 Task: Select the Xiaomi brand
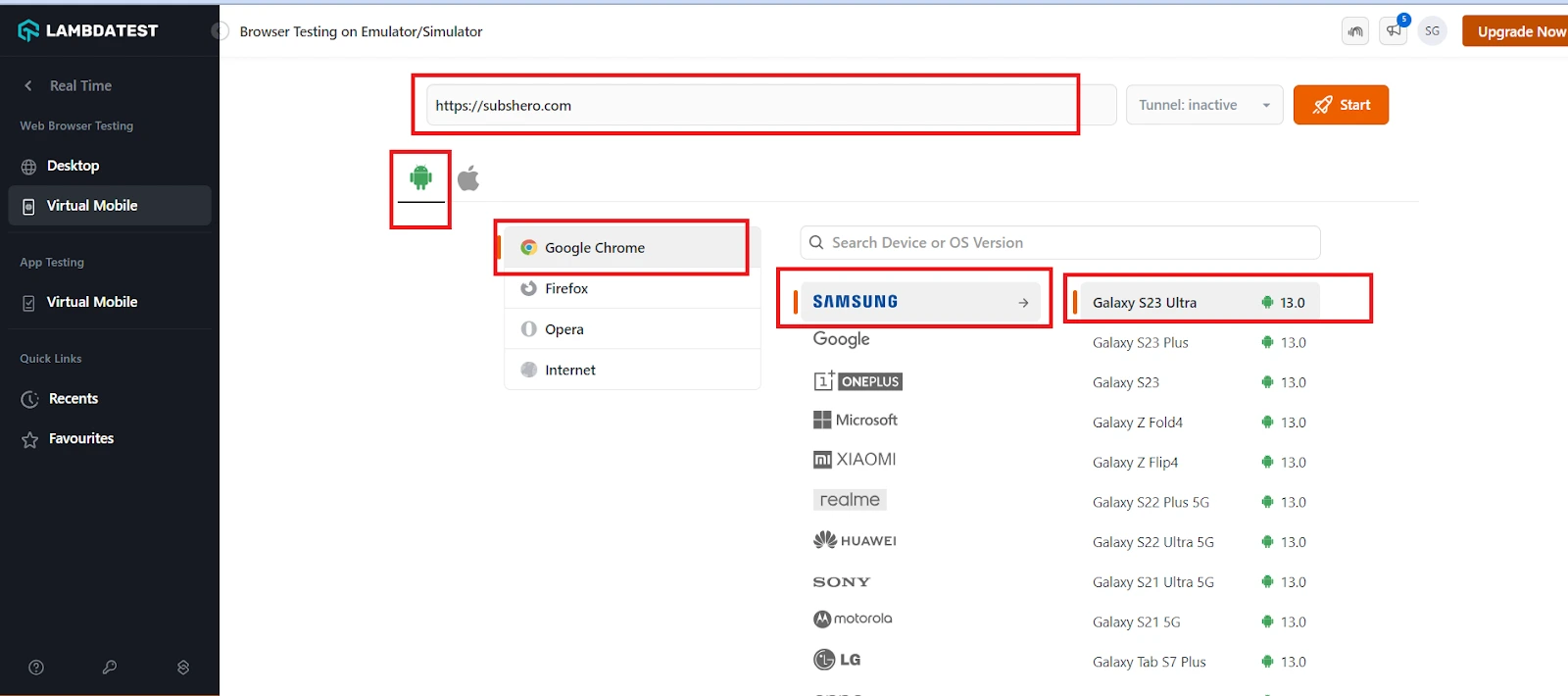(855, 460)
